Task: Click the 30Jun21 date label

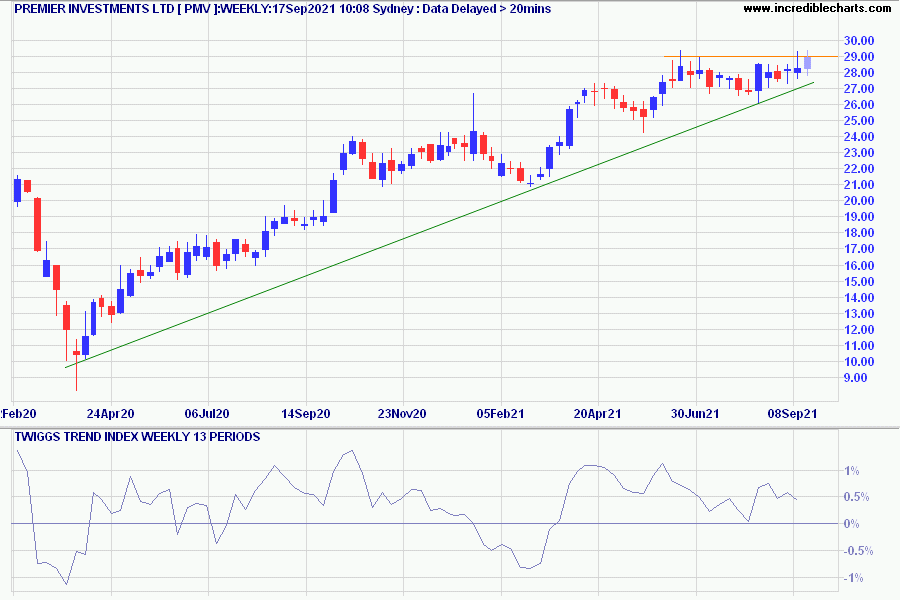Action: (695, 414)
